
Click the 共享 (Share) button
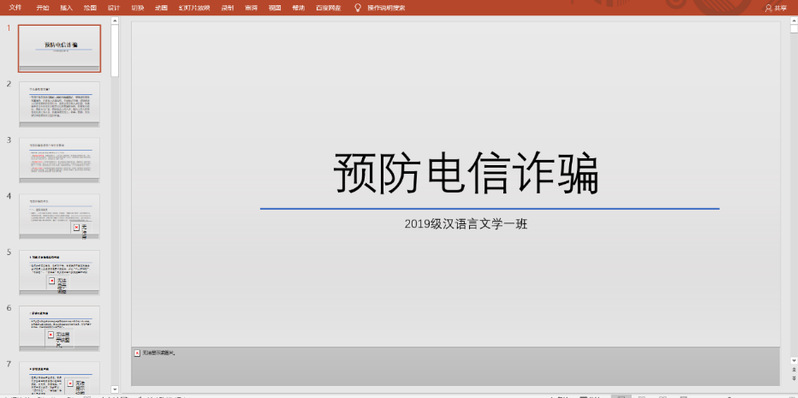pyautogui.click(x=776, y=8)
